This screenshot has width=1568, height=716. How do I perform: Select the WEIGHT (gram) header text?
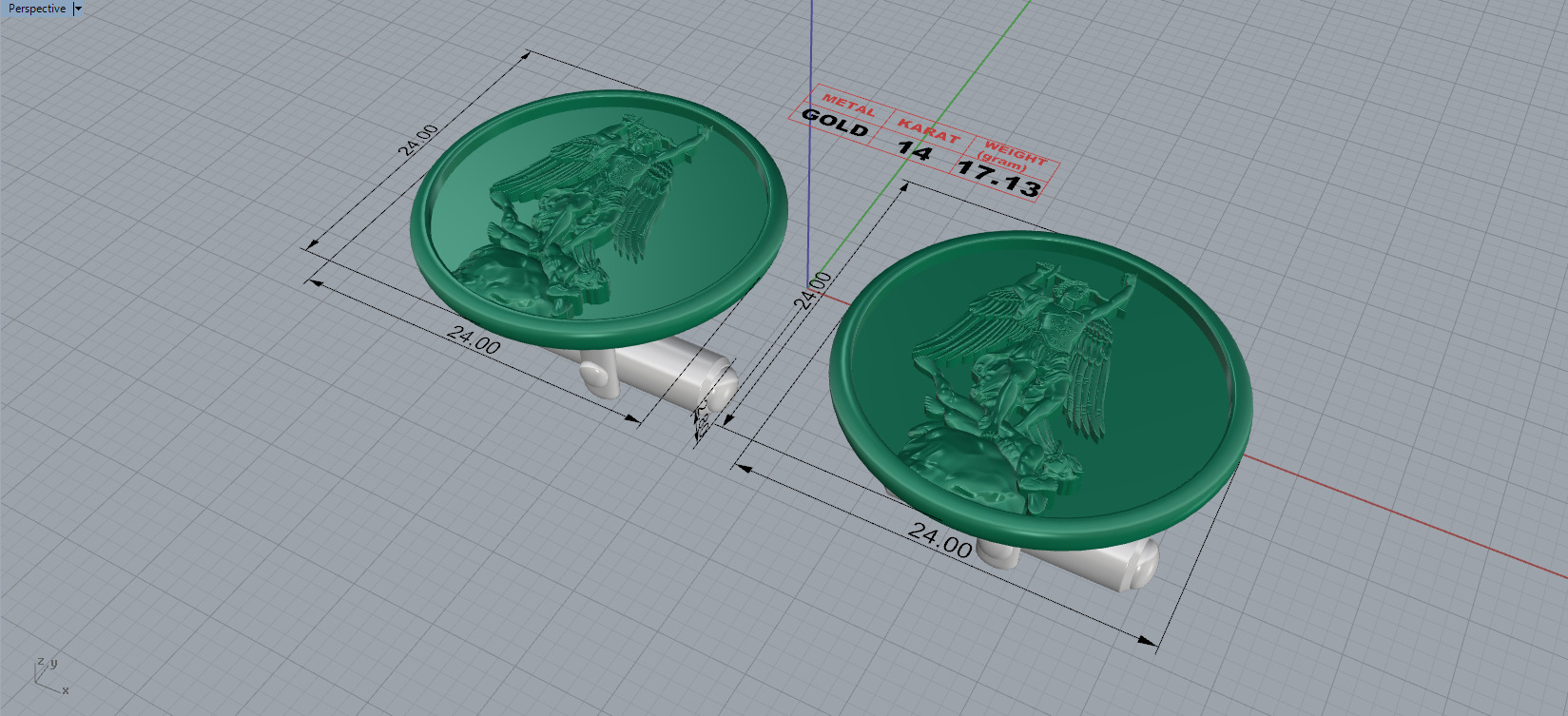tap(1013, 156)
